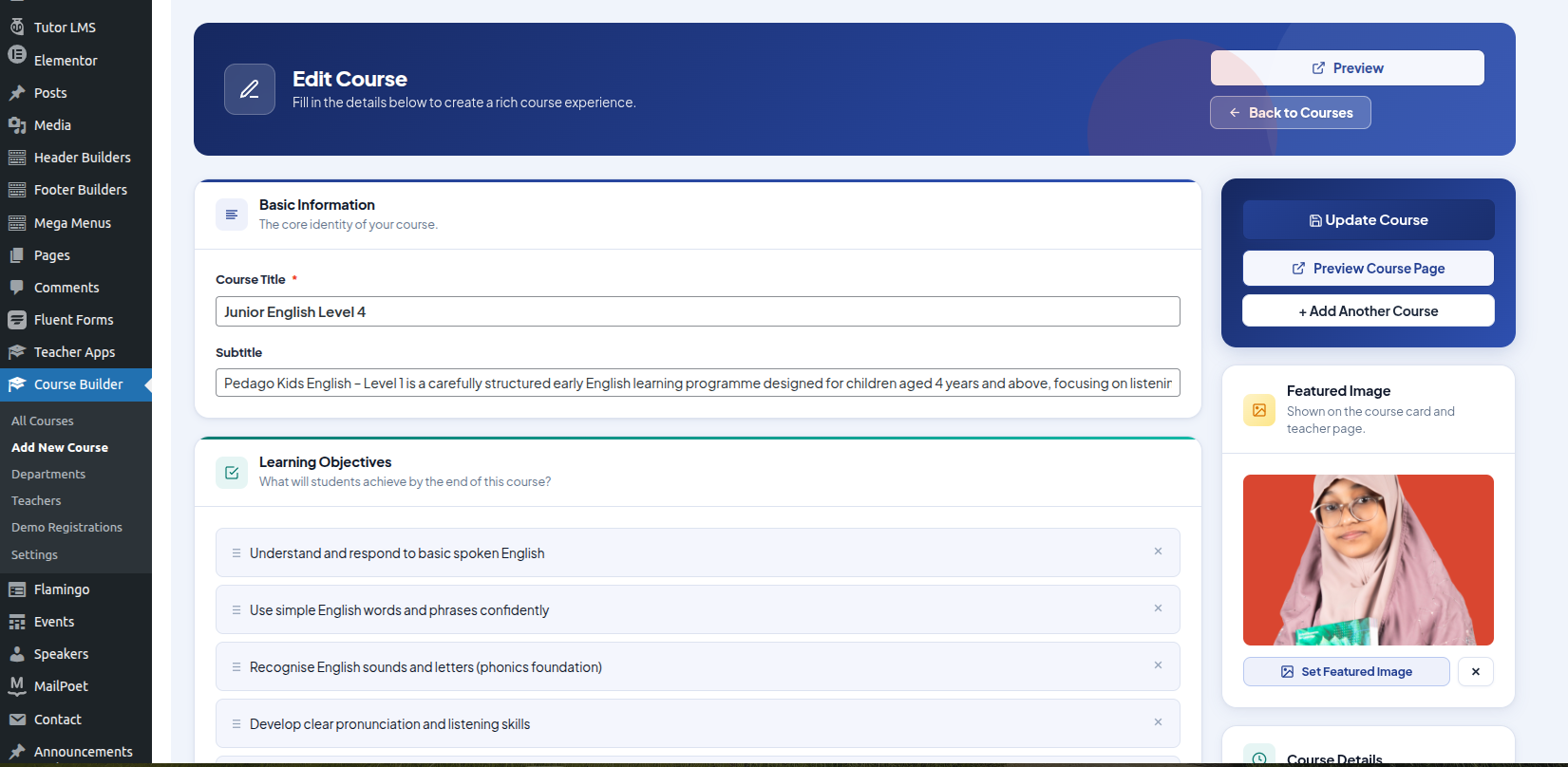Screen dimensions: 1568x767
Task: Click the Announcements pin icon
Action: coord(17,752)
